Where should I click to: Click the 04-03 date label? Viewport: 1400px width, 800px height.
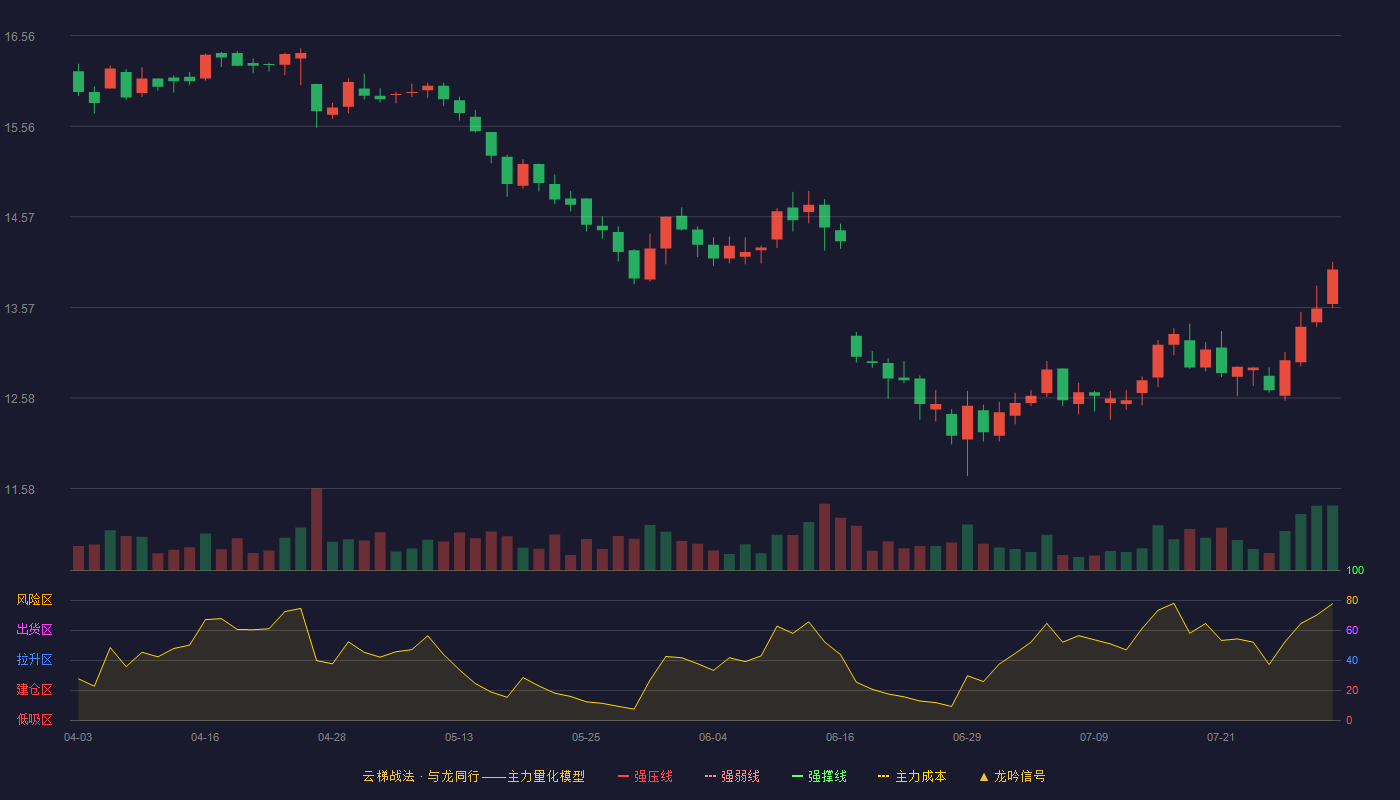pos(78,737)
